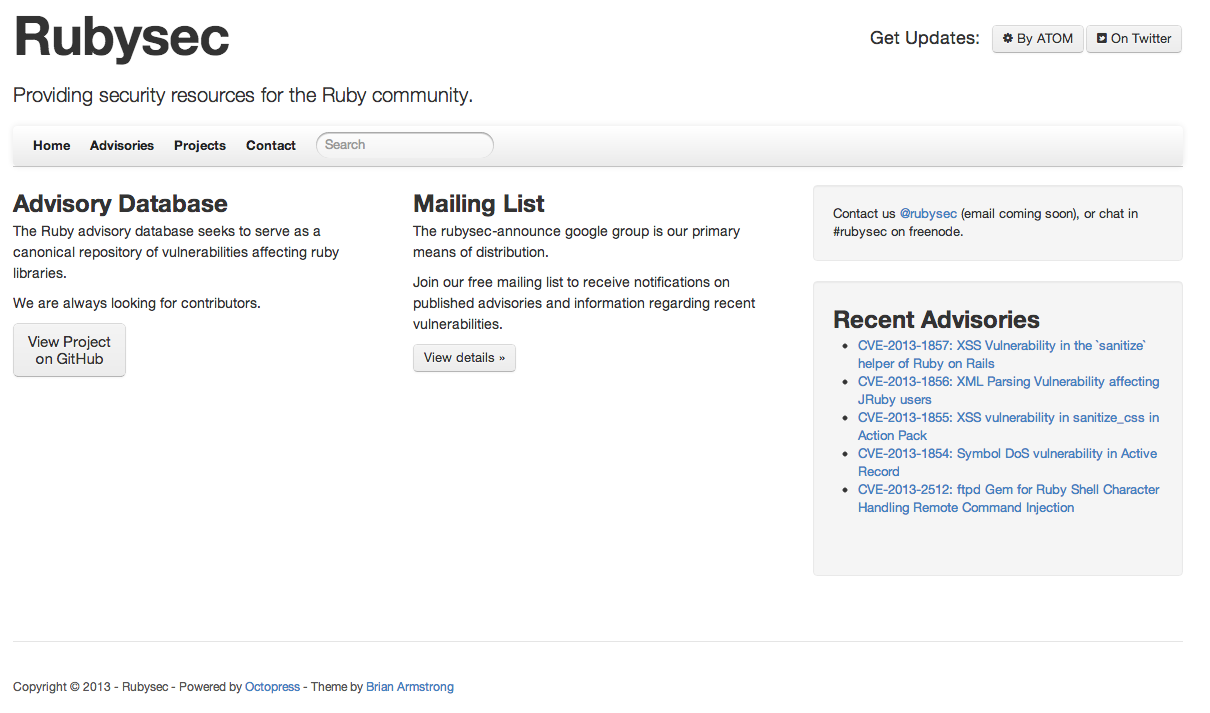
Task: Click the Mailing List heading
Action: tap(478, 204)
